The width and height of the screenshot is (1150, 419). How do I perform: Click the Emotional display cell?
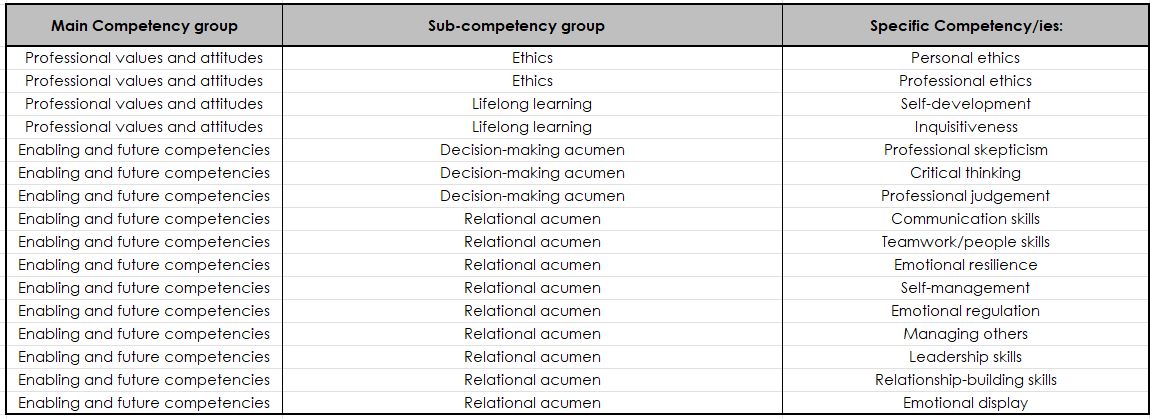(x=965, y=403)
